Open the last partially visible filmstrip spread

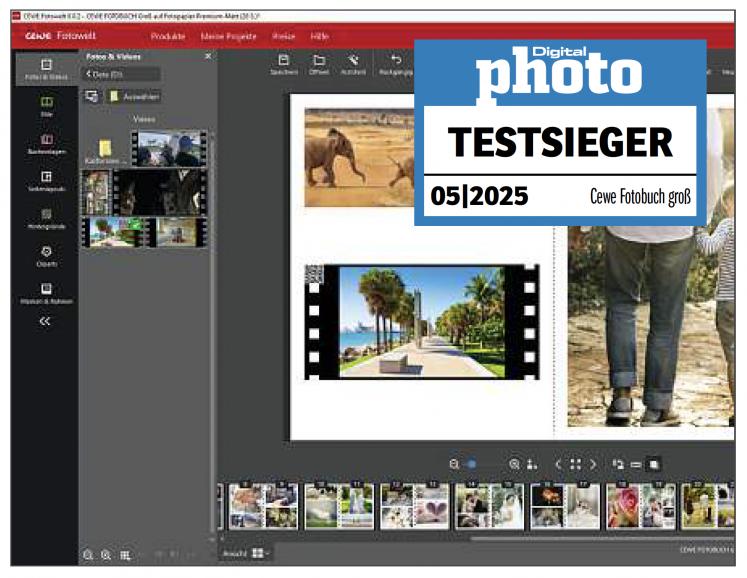pyautogui.click(x=708, y=506)
